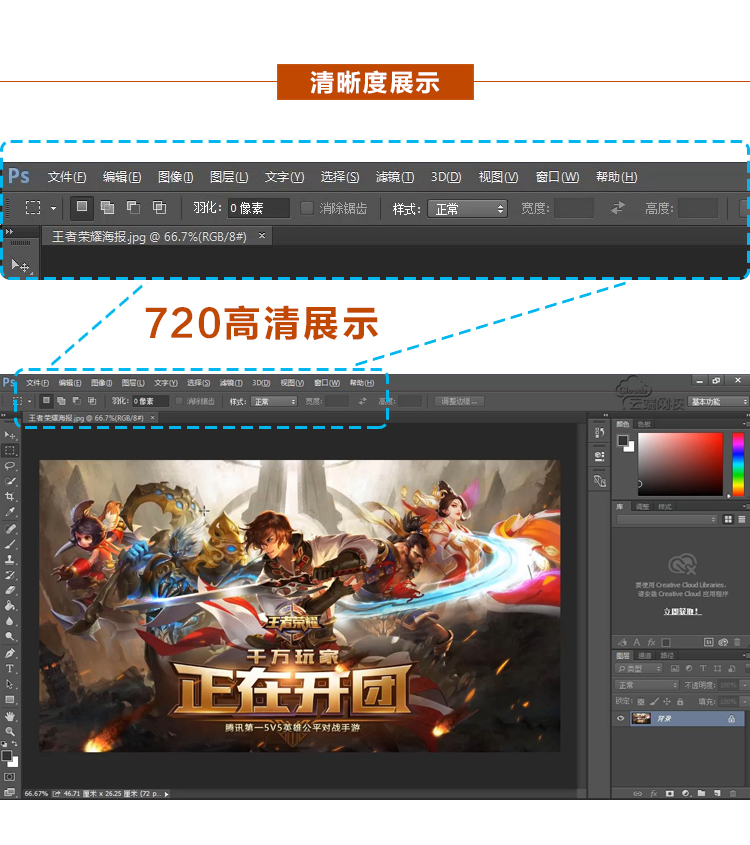Select the Eraser tool

coord(10,590)
